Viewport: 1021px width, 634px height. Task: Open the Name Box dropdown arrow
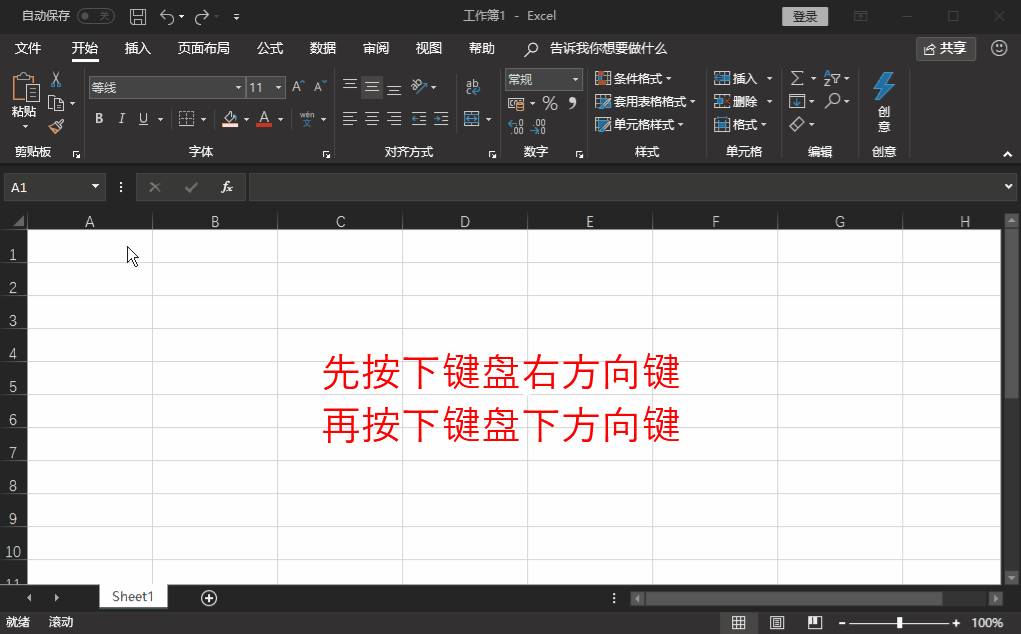point(96,187)
